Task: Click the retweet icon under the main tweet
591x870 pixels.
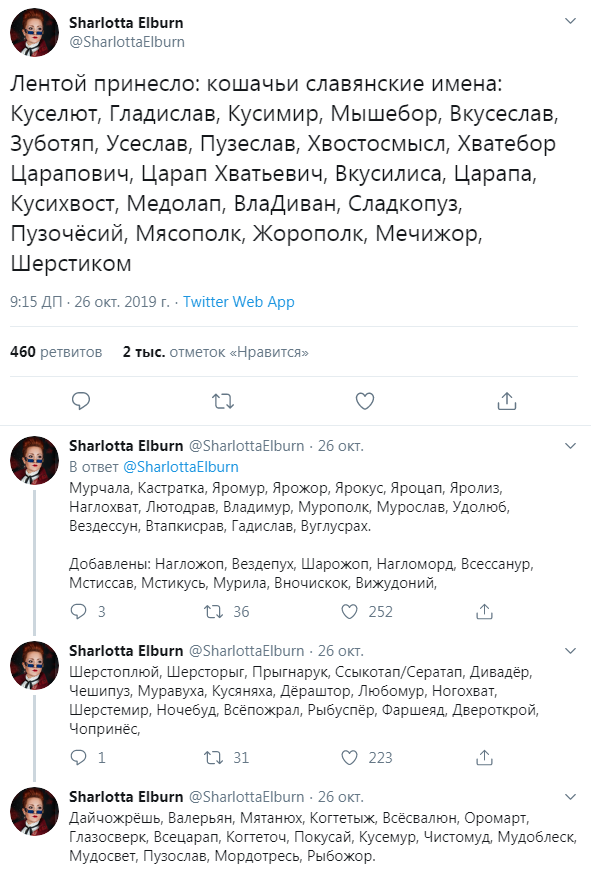Action: [222, 401]
